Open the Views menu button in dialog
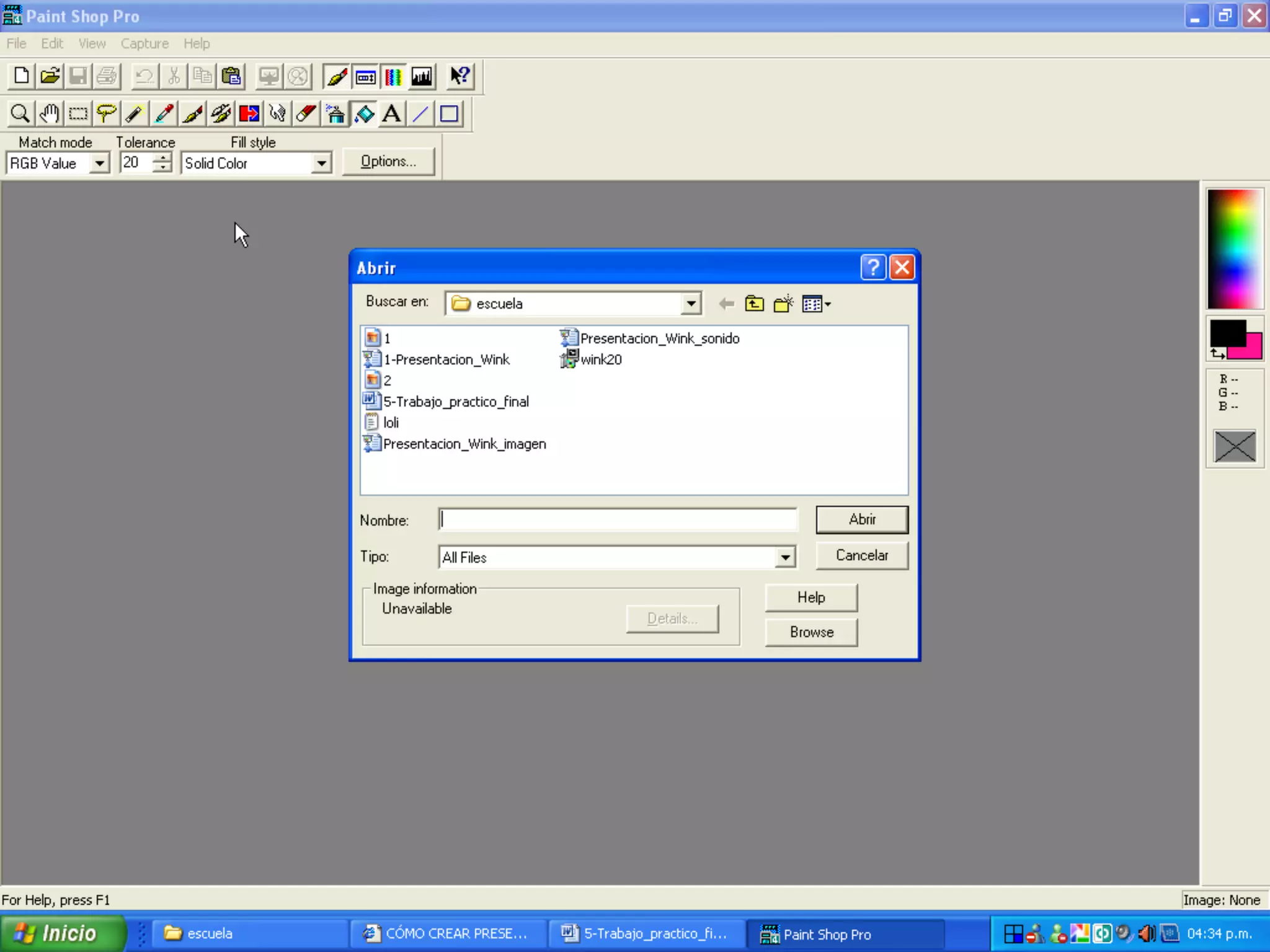 816,304
